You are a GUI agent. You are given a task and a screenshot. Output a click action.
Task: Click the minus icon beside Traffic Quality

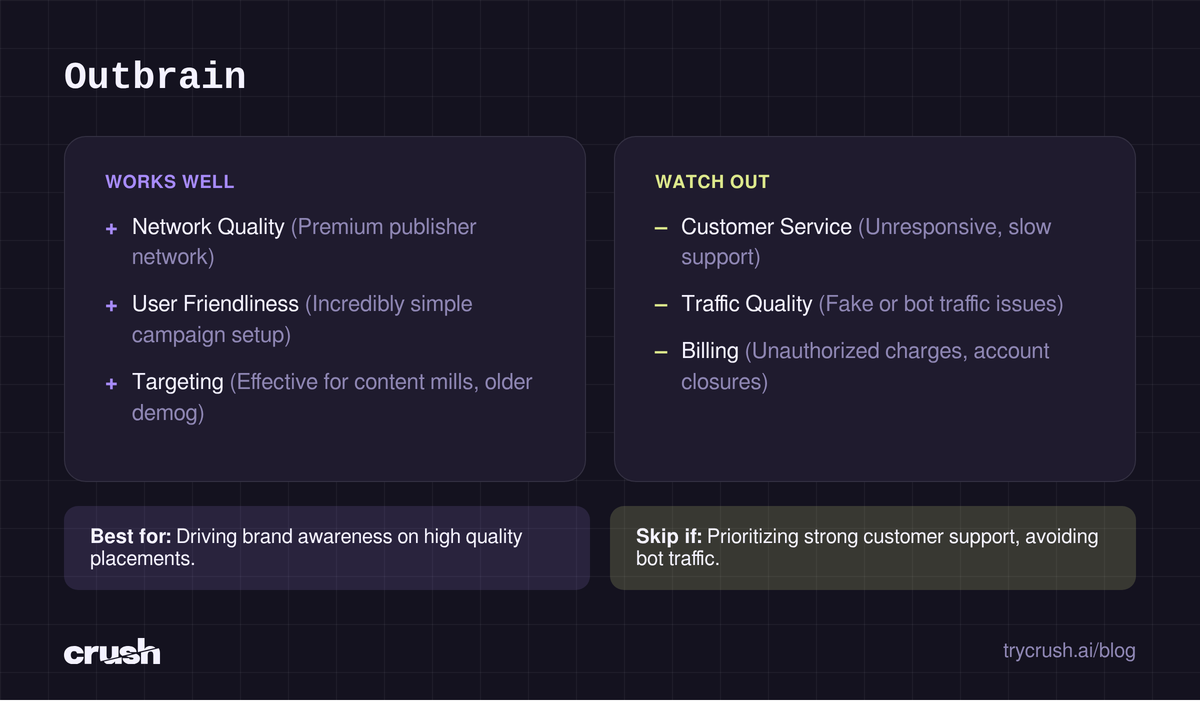pos(661,305)
